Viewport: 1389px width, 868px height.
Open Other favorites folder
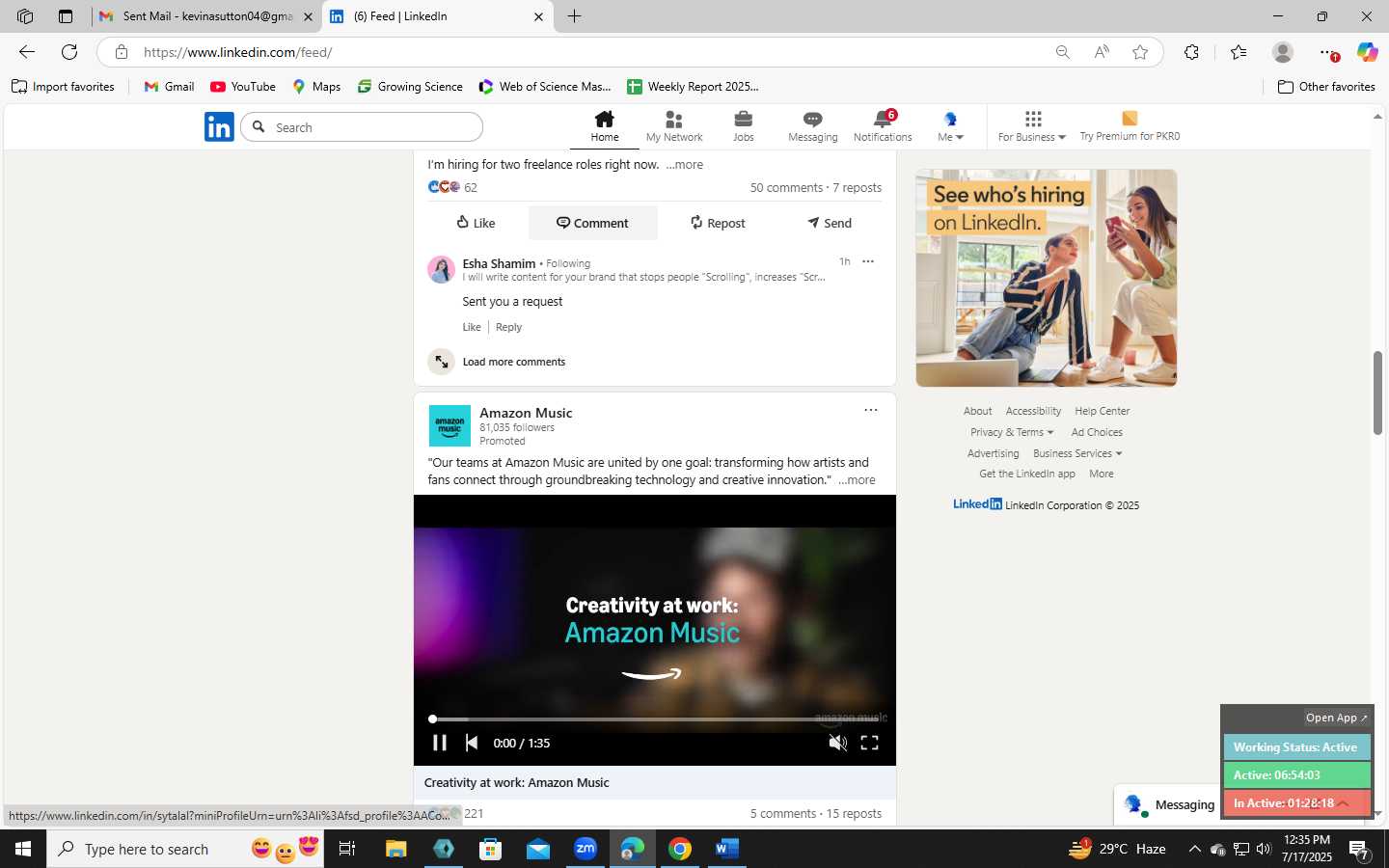pyautogui.click(x=1326, y=87)
